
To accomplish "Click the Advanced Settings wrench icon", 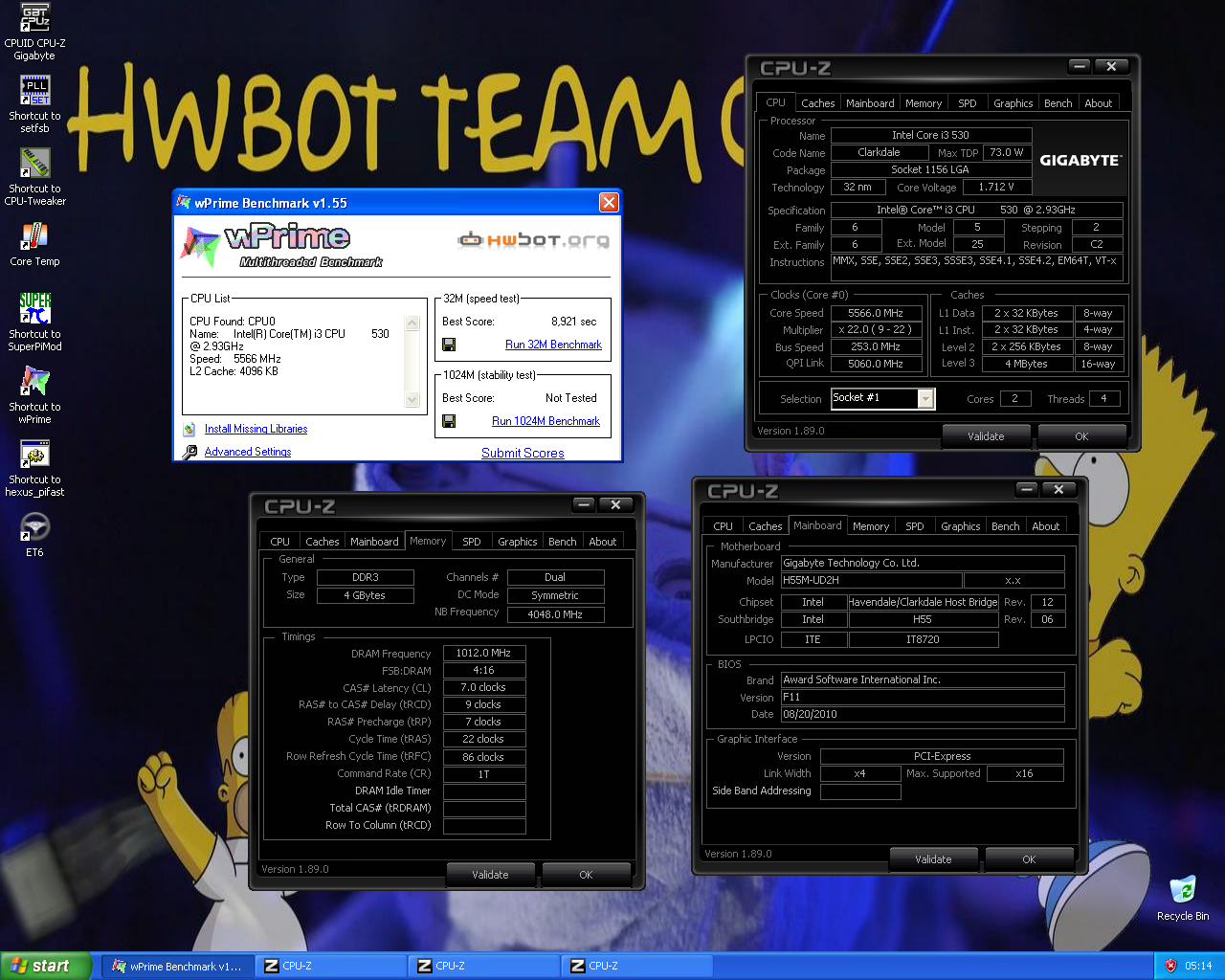I will click(189, 452).
